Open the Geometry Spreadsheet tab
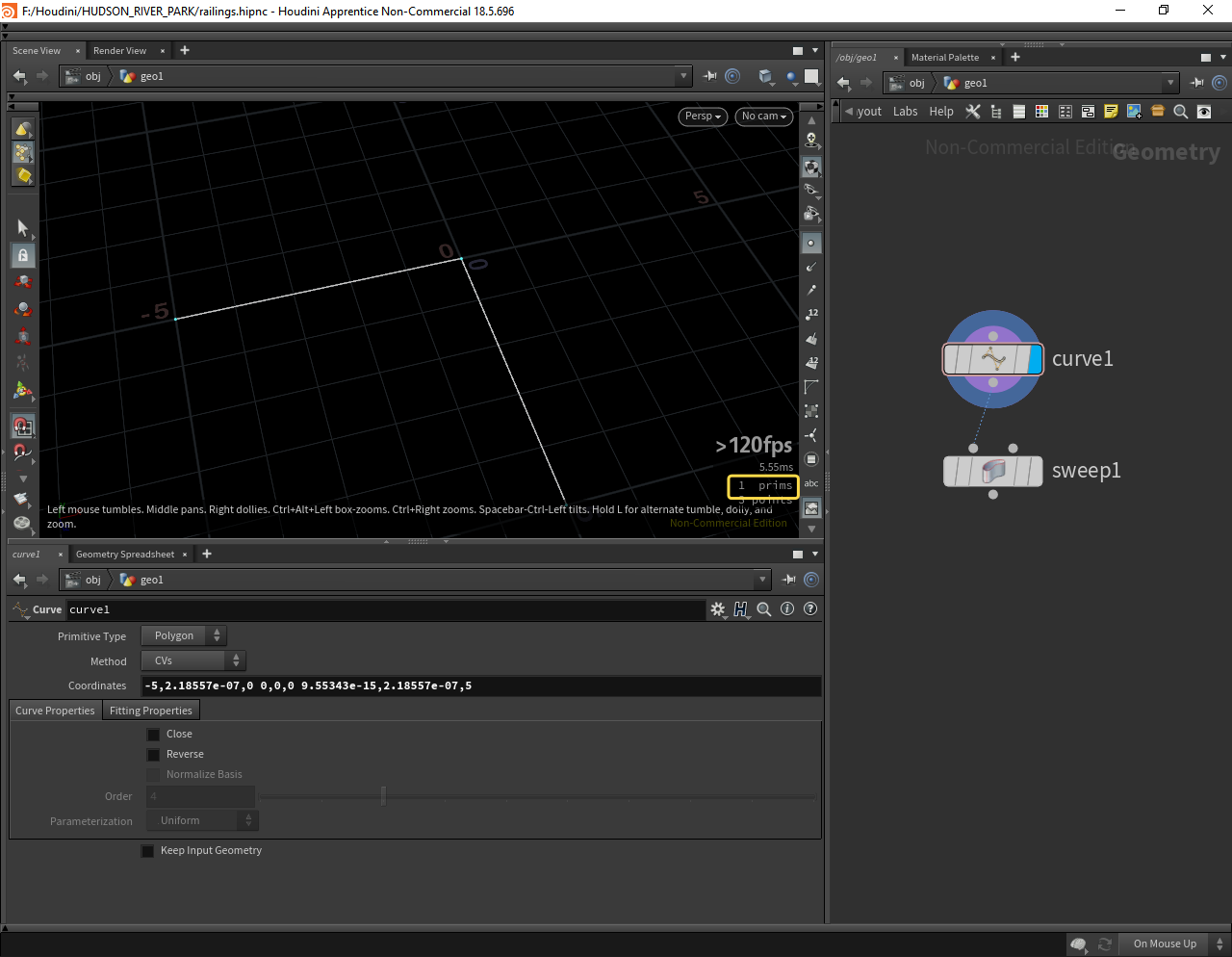The width and height of the screenshot is (1232, 957). (x=125, y=555)
